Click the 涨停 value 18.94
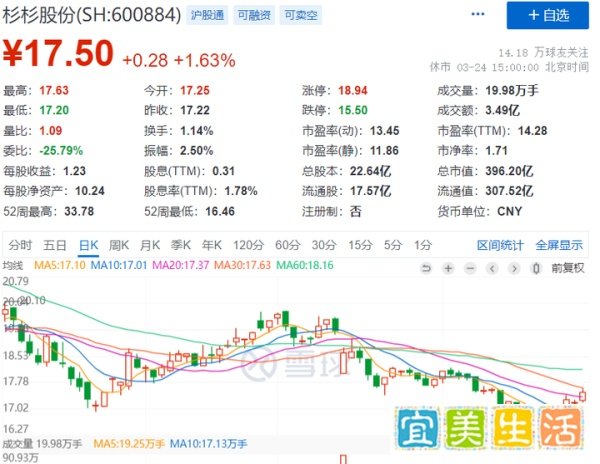This screenshot has height=464, width=600. (x=353, y=91)
